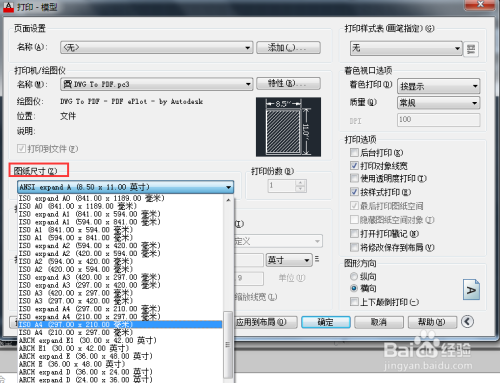The width and height of the screenshot is (500, 383).
Task: Choose 'ISO A4 (210.00 x 297.00 毫米)'
Action: pyautogui.click(x=120, y=332)
